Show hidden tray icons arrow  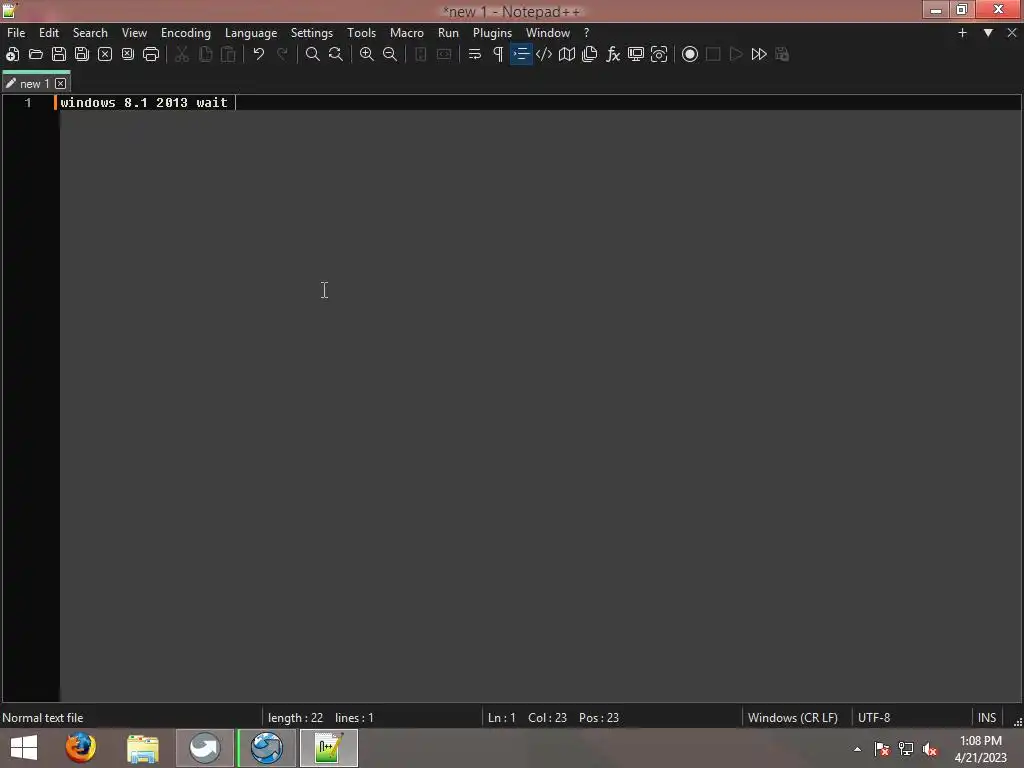click(x=857, y=749)
